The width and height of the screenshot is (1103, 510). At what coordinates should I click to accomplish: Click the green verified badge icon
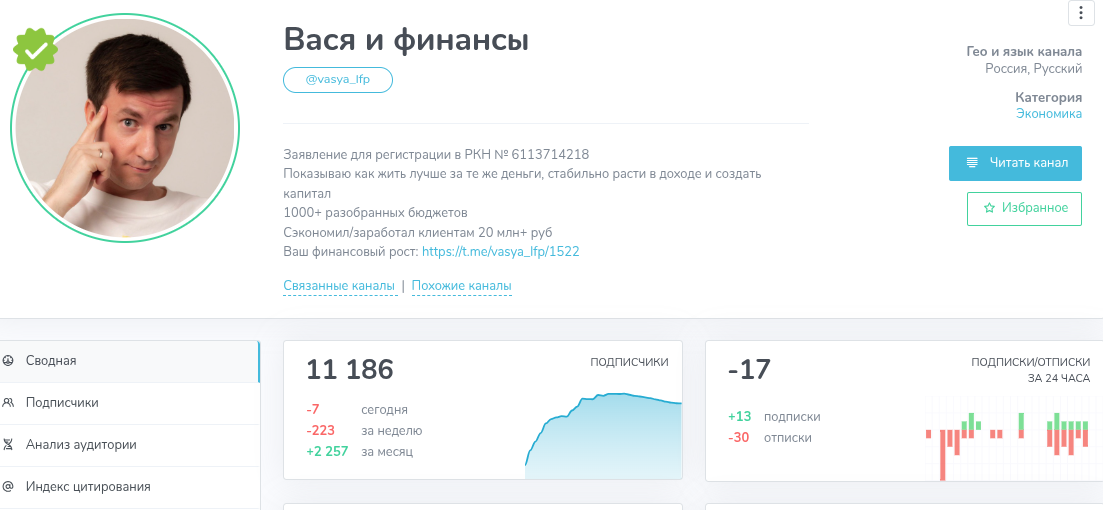[35, 49]
